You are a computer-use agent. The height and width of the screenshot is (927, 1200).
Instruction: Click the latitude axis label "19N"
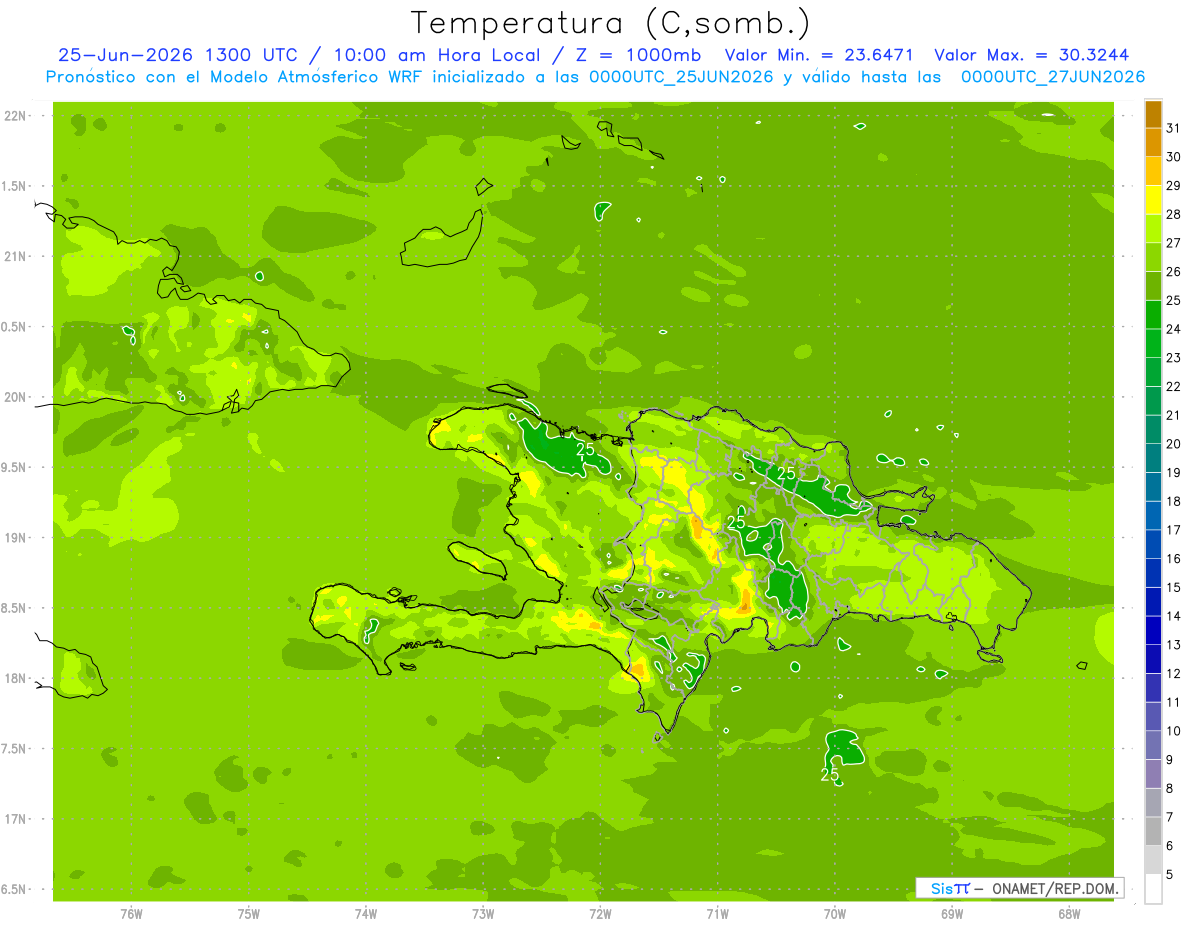tap(16, 538)
